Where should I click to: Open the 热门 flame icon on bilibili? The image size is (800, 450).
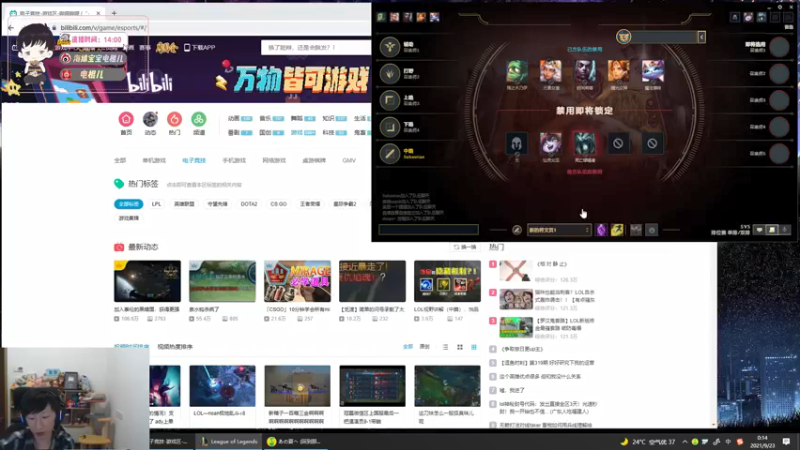point(174,119)
